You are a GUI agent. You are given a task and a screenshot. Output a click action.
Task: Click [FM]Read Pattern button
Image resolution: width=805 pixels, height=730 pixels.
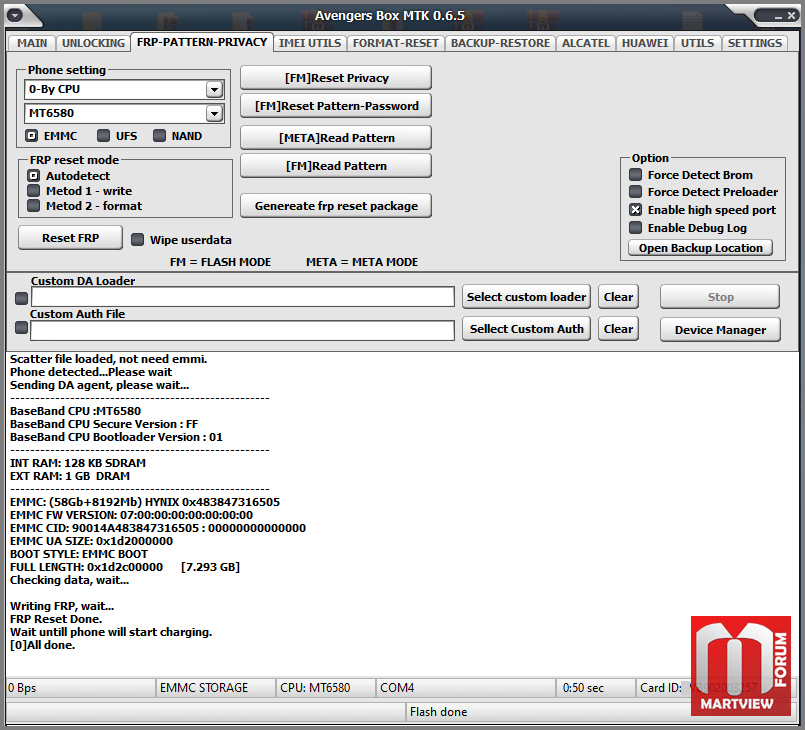(x=336, y=166)
